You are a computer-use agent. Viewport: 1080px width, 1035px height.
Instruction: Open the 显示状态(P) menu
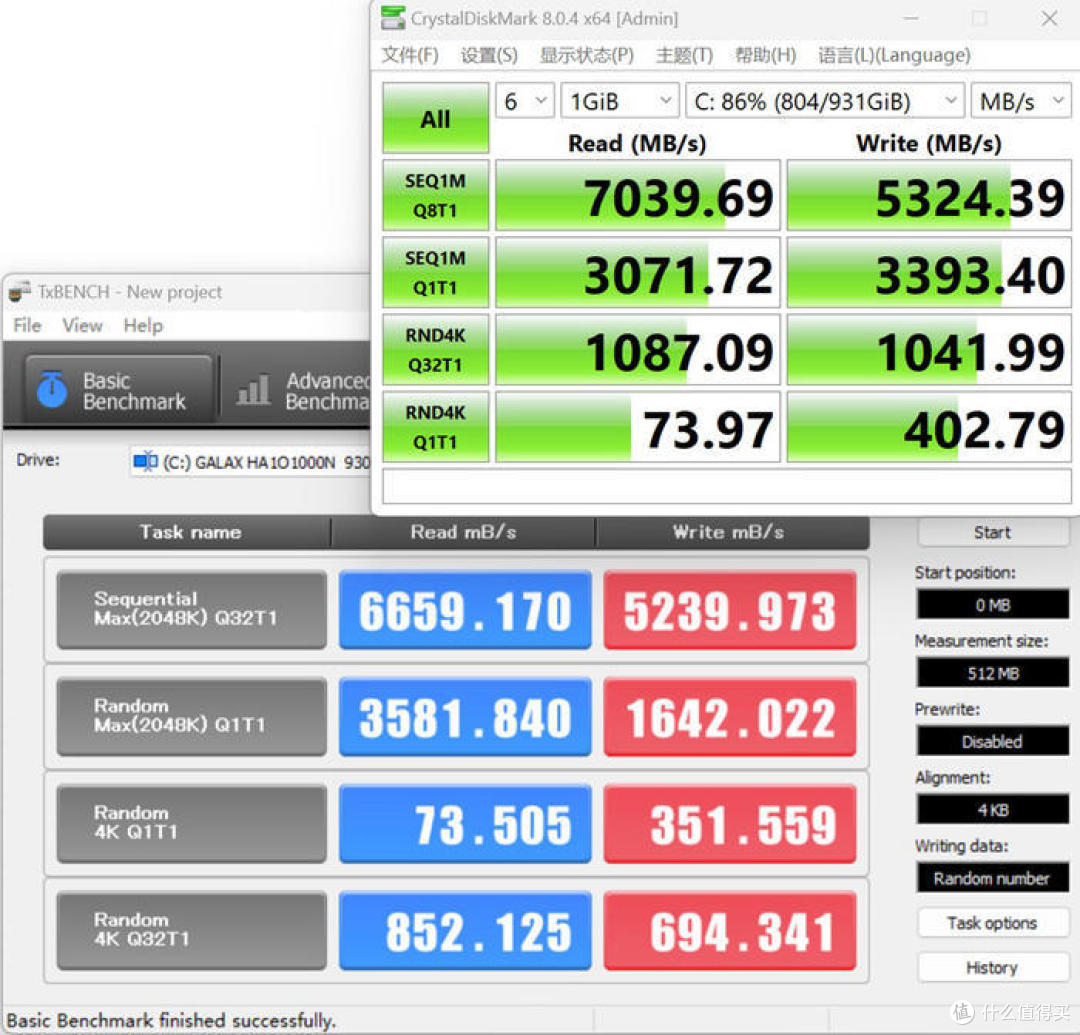click(587, 55)
